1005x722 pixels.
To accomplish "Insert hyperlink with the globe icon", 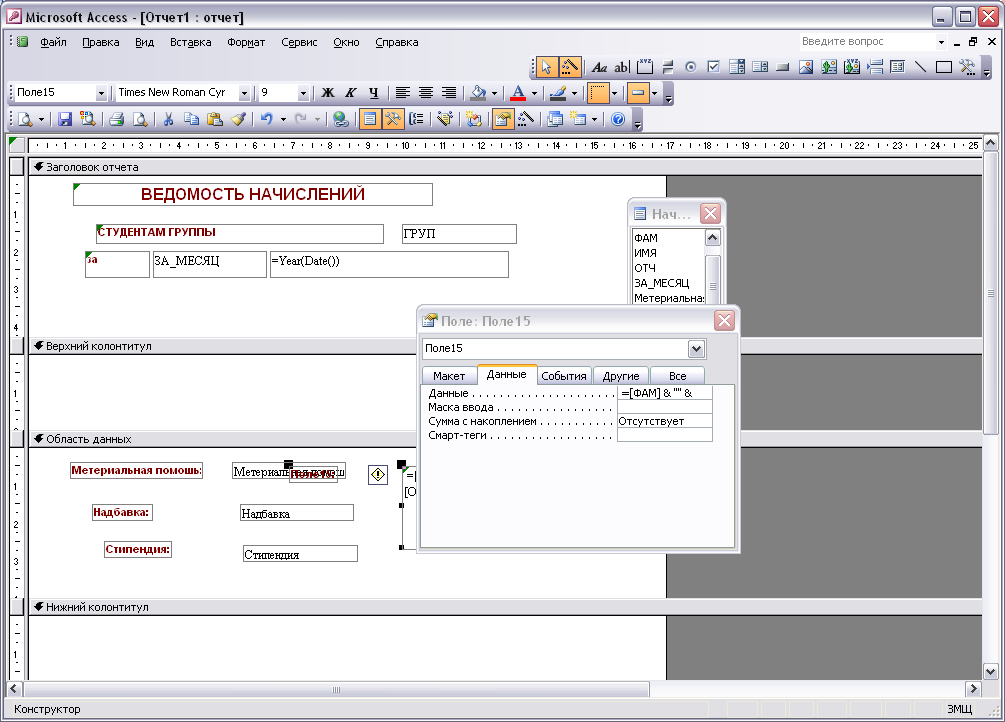I will click(341, 119).
